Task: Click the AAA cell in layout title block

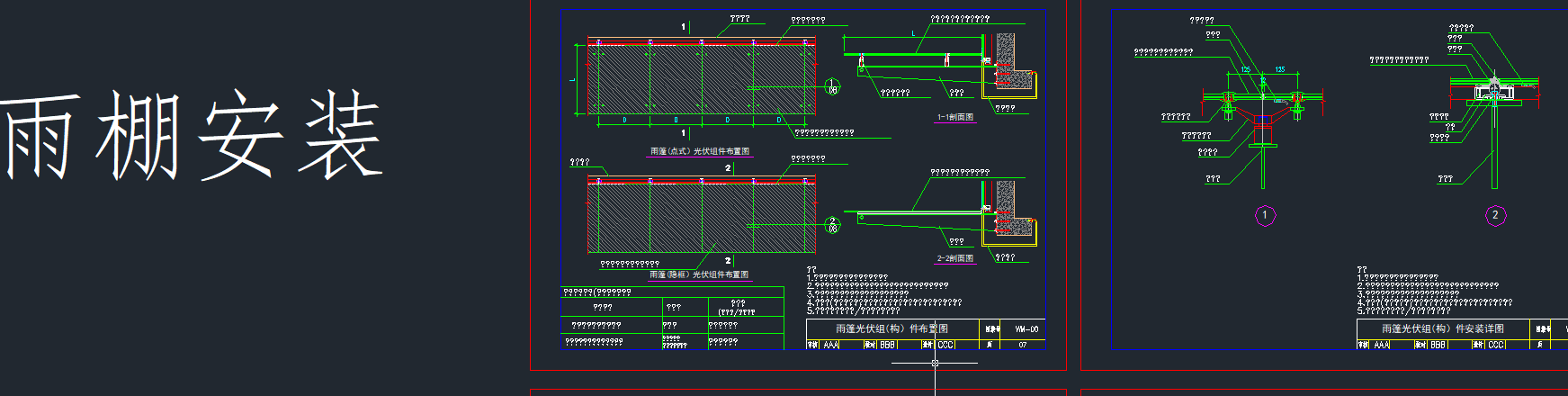Action: [x=830, y=345]
